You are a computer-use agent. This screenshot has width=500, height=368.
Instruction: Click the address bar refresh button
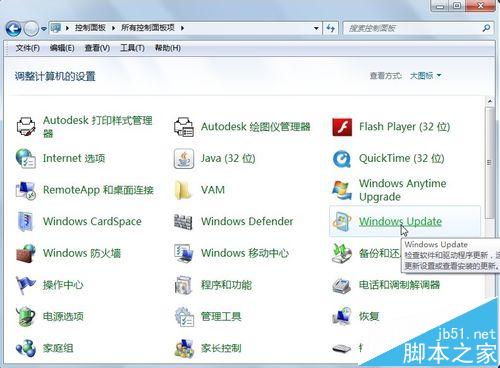(x=331, y=28)
